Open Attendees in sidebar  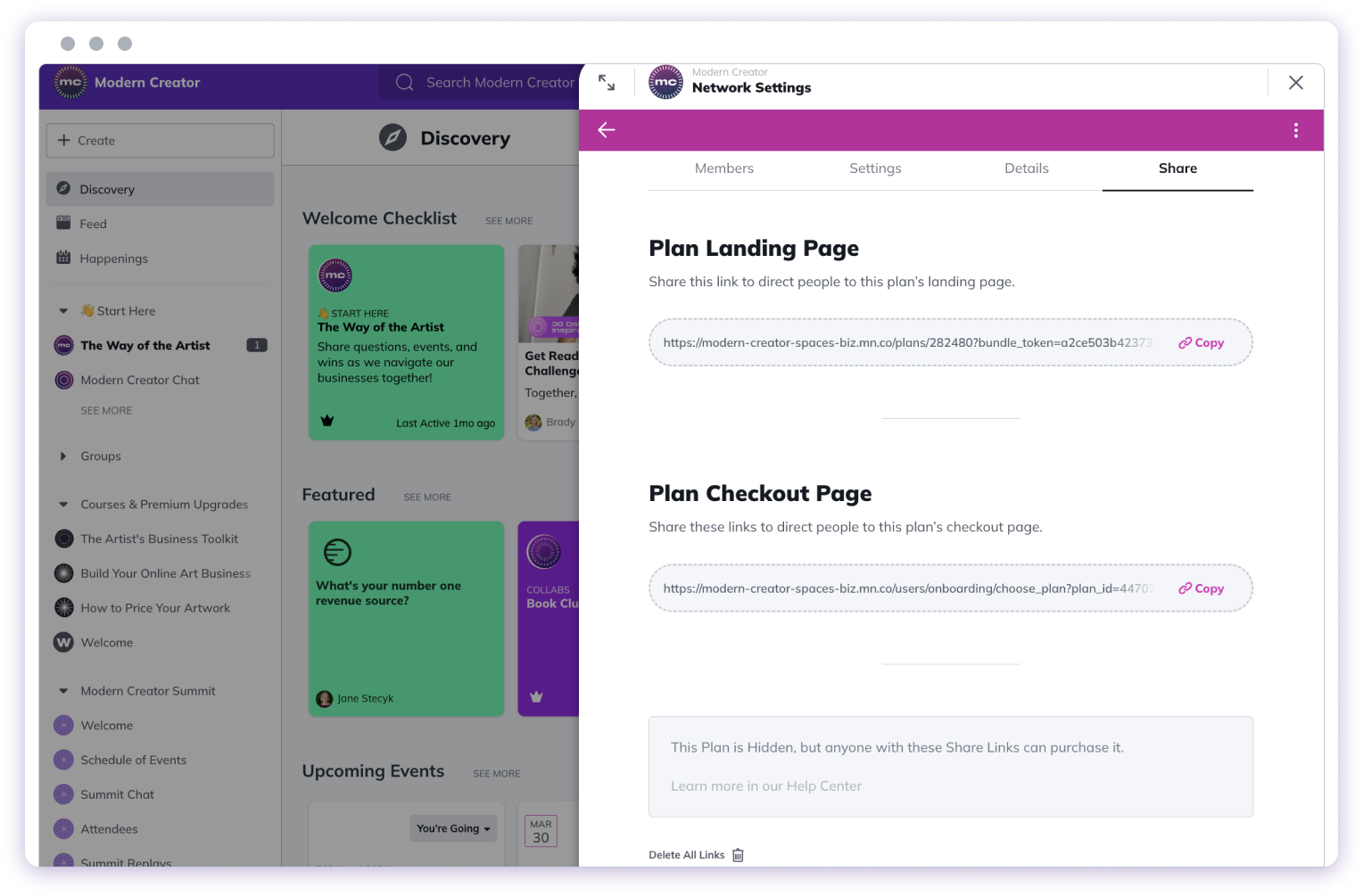coord(109,829)
